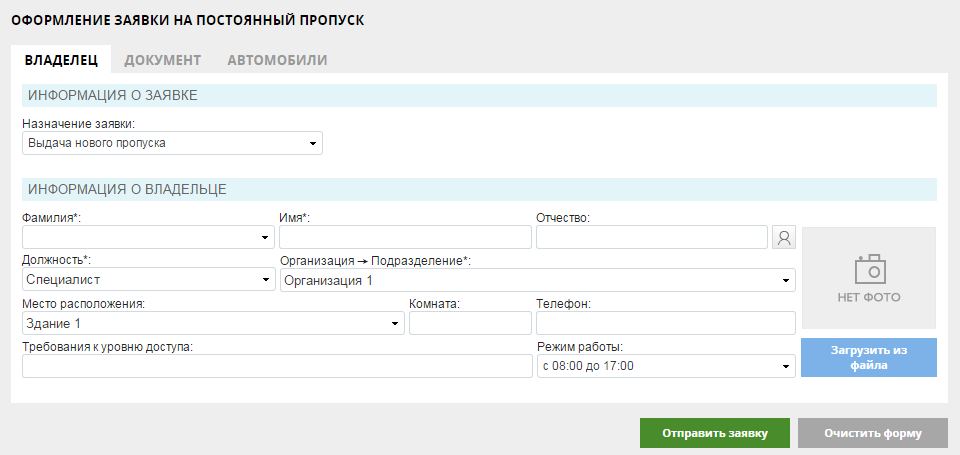Expand the Фамилия combo box arrow
Image resolution: width=960 pixels, height=455 pixels.
(265, 237)
